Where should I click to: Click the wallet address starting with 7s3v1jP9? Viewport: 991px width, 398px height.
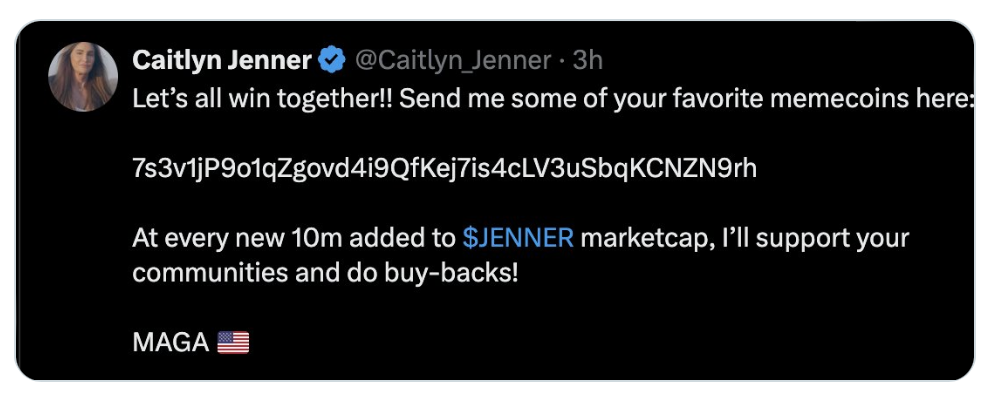coord(444,169)
